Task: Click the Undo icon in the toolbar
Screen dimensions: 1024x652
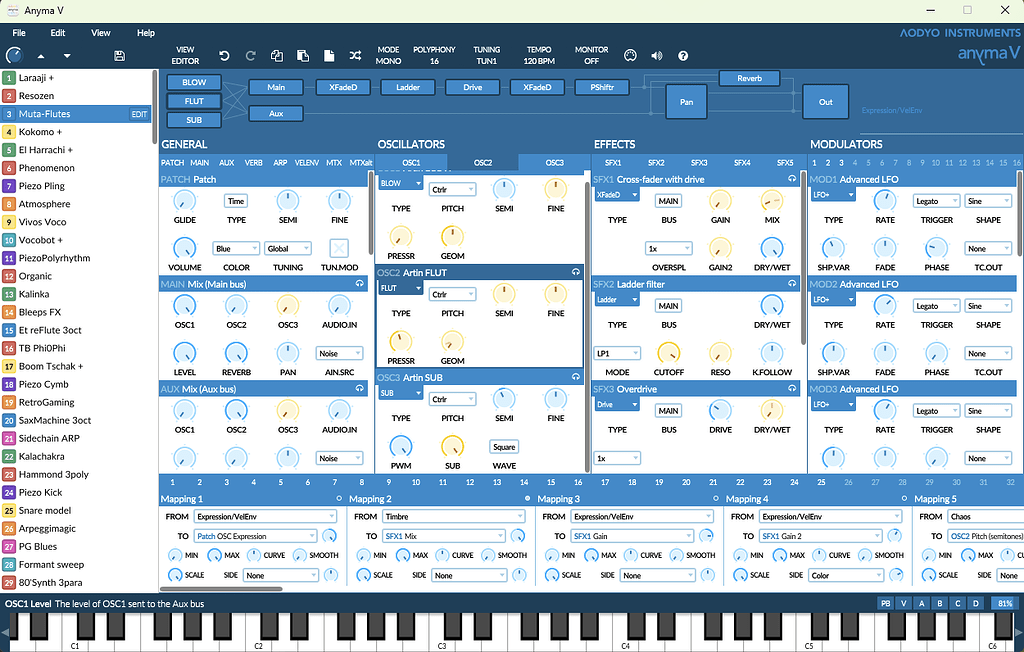Action: pyautogui.click(x=225, y=56)
